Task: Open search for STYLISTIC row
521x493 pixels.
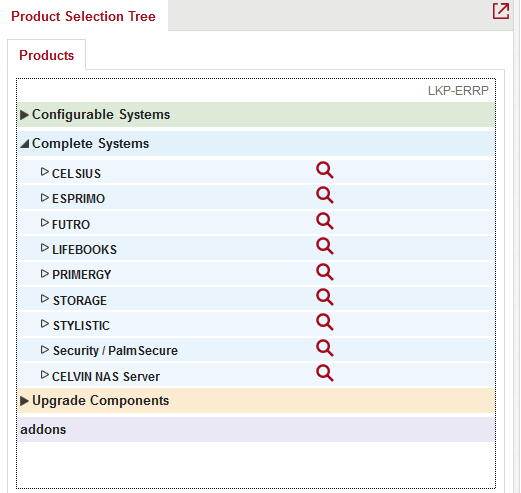Action: pos(325,322)
